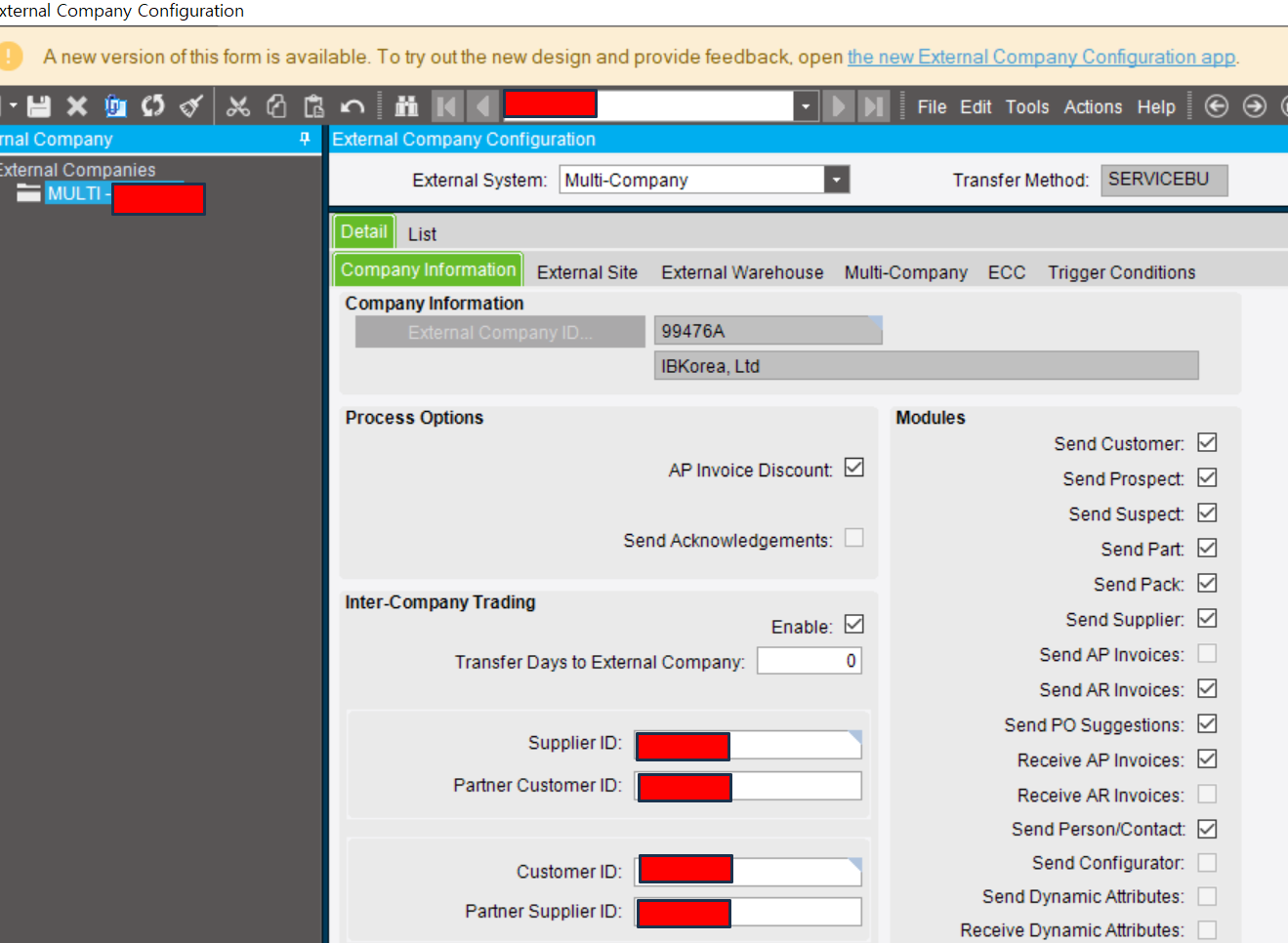Open the External Warehouse tab
Image resolution: width=1288 pixels, height=943 pixels.
(x=742, y=272)
